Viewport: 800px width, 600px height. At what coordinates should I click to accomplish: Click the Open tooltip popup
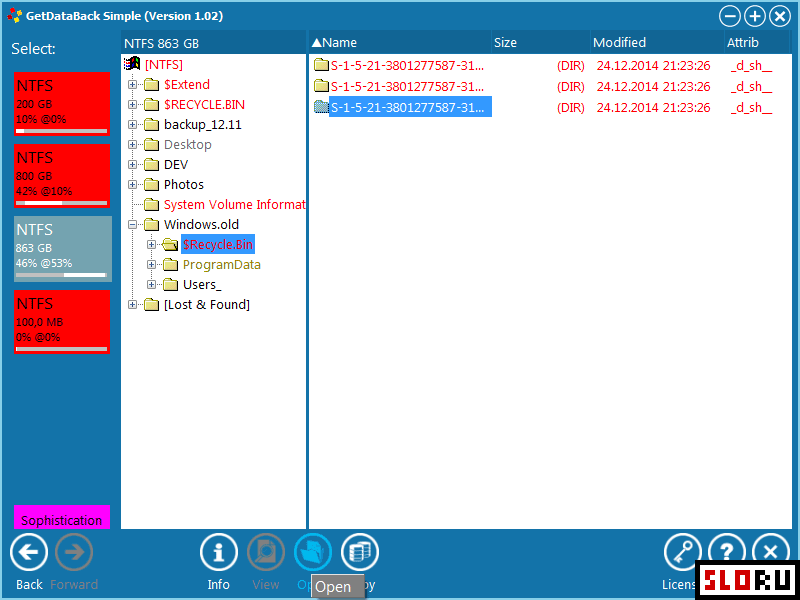coord(338,587)
